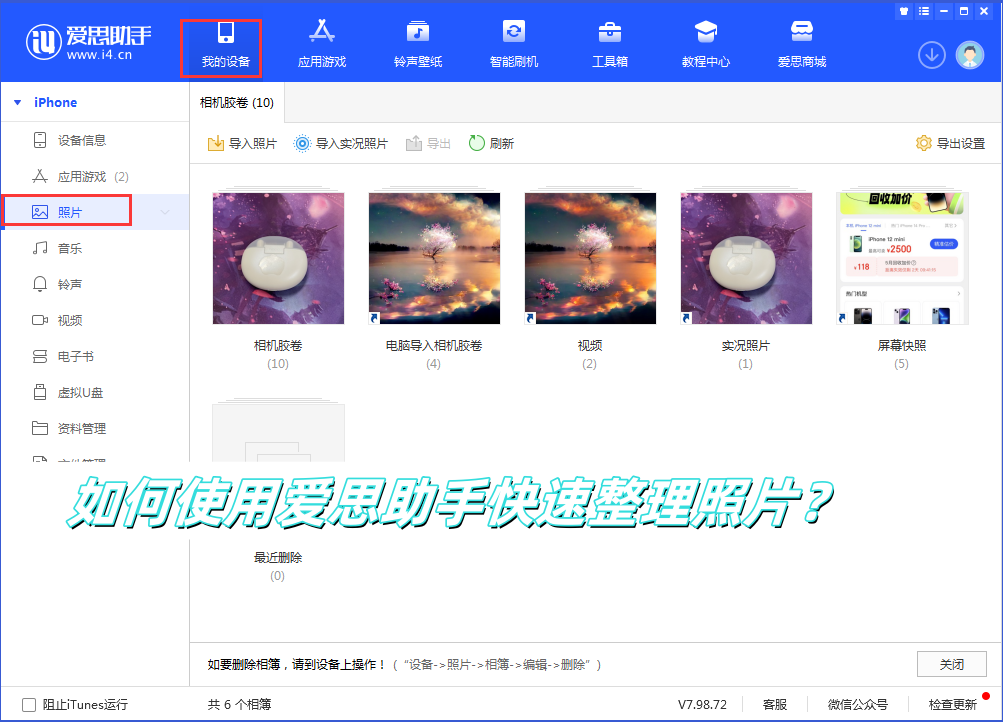Image resolution: width=1003 pixels, height=722 pixels.
Task: Switch to the 相机胶卷 (10) tab
Action: pos(237,102)
